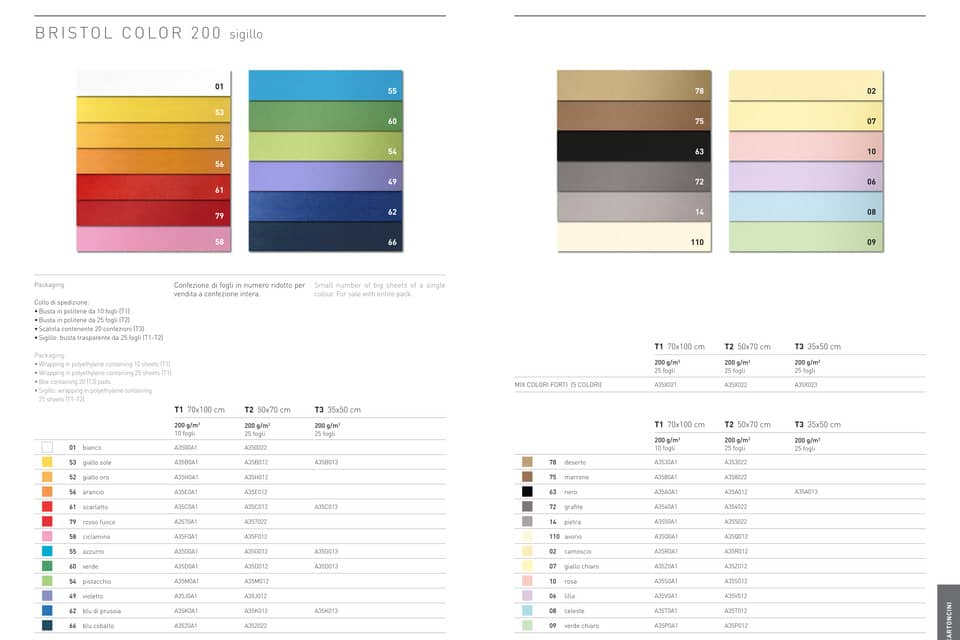Pick the large brown band numbered 75

click(x=634, y=116)
